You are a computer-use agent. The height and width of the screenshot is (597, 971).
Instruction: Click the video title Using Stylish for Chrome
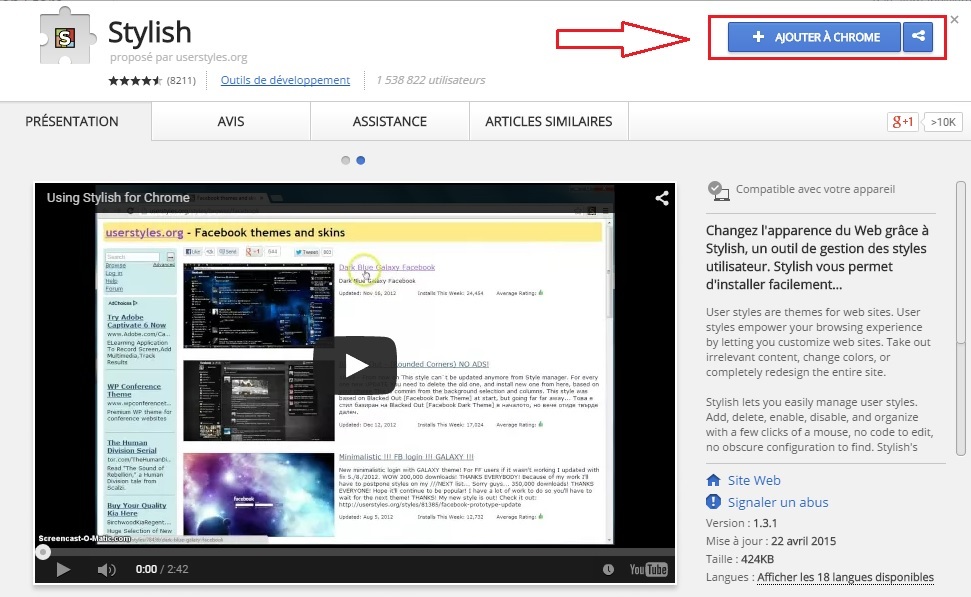[x=118, y=198]
